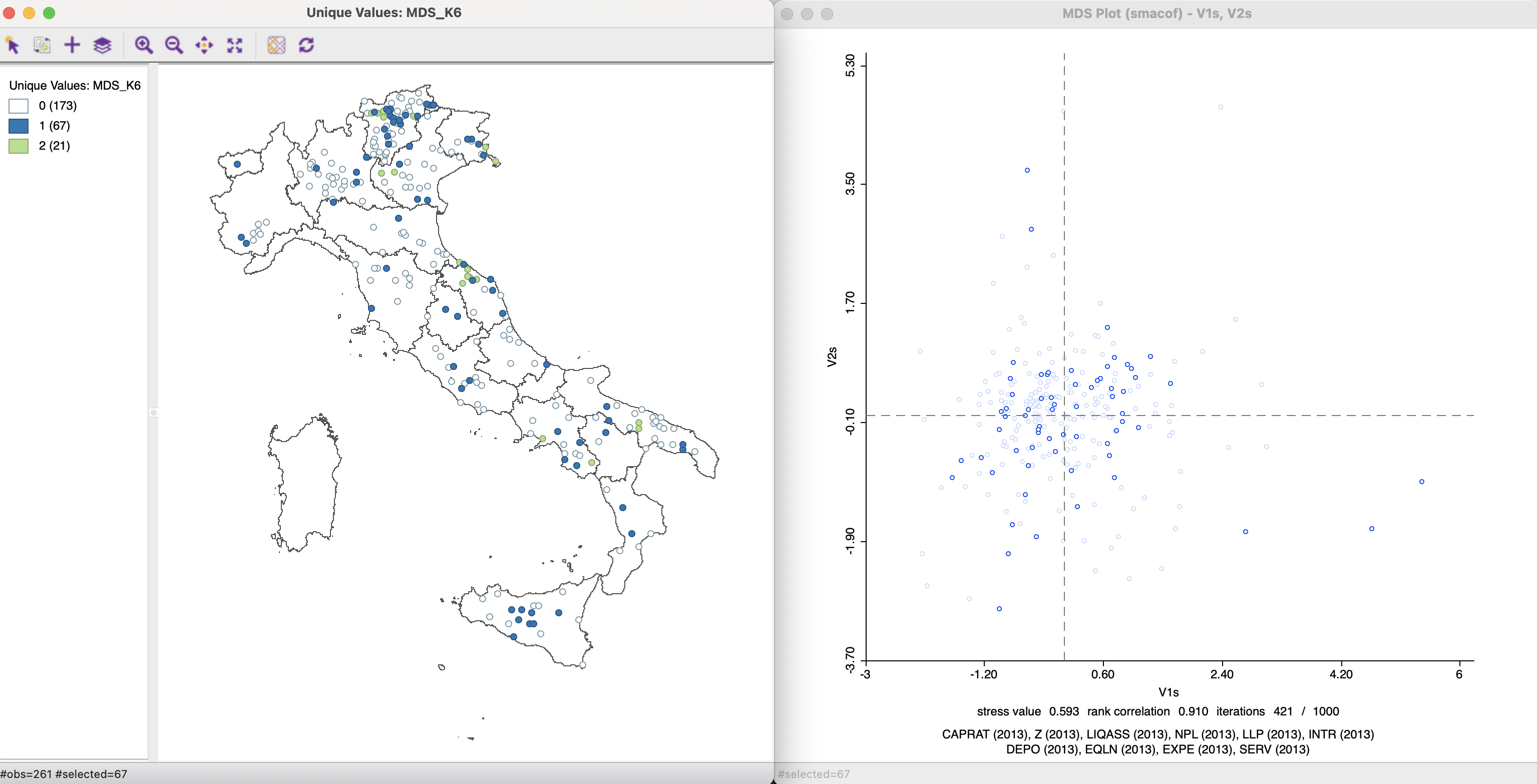Image resolution: width=1537 pixels, height=784 pixels.
Task: Click the Base Map selection icon
Action: [276, 45]
